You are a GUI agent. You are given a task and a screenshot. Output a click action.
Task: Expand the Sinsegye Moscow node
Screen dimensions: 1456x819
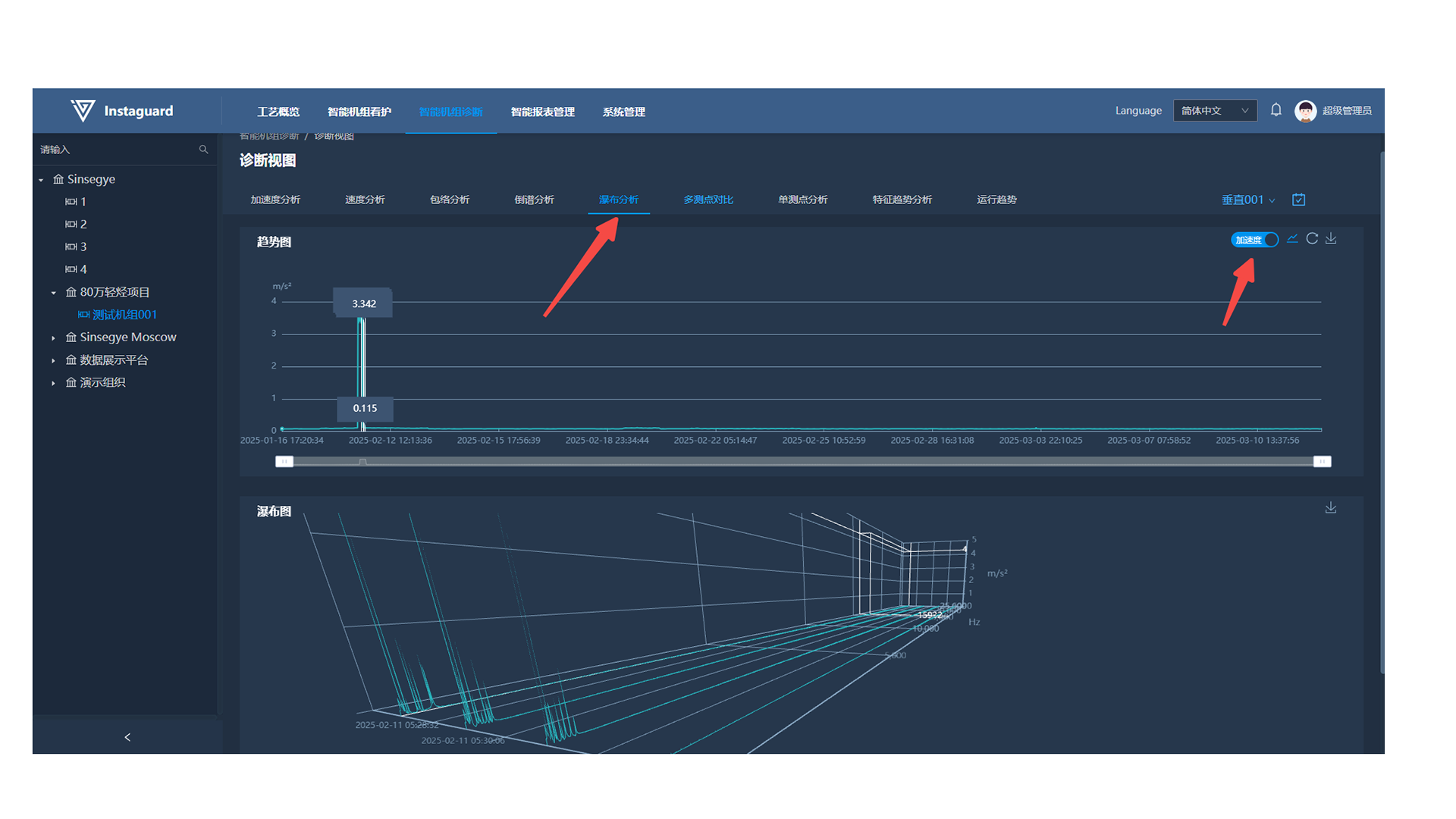point(53,338)
